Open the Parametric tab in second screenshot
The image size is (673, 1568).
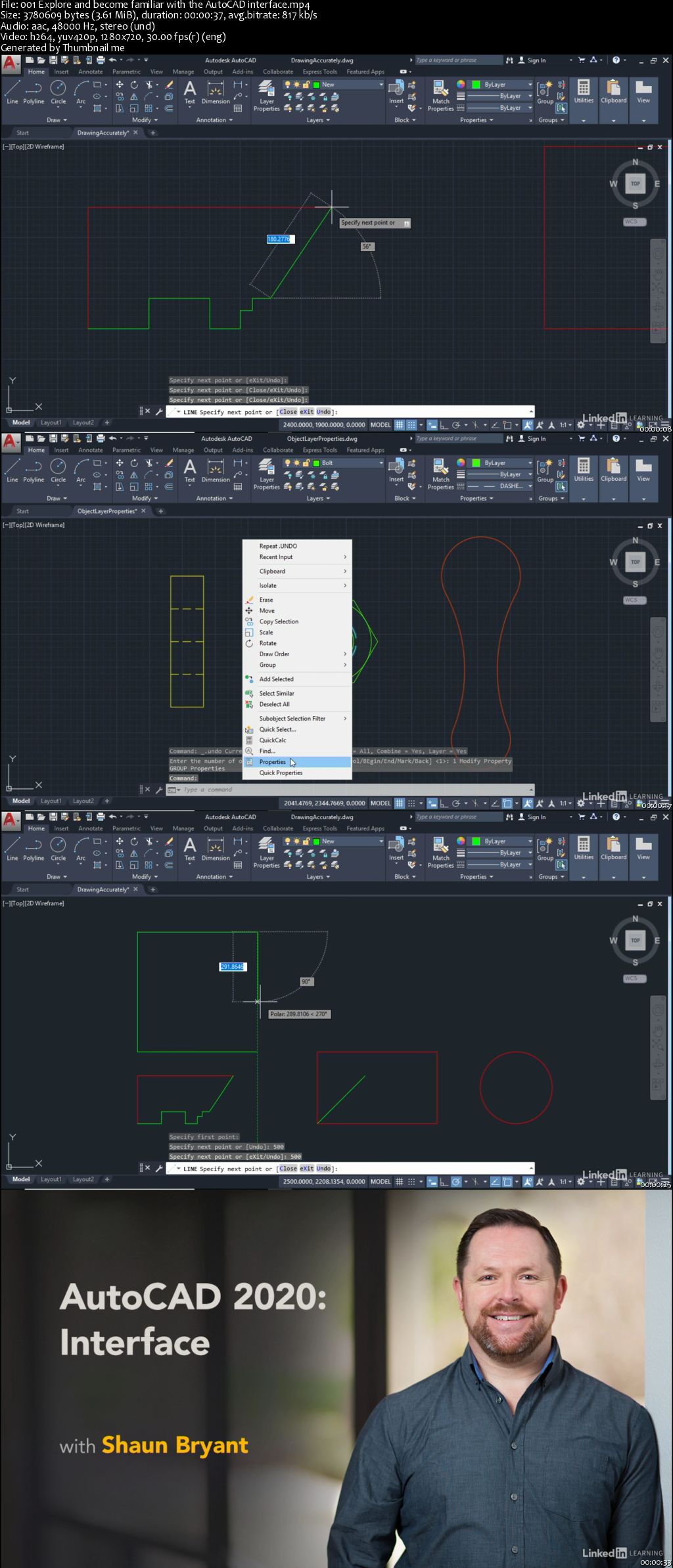point(126,450)
